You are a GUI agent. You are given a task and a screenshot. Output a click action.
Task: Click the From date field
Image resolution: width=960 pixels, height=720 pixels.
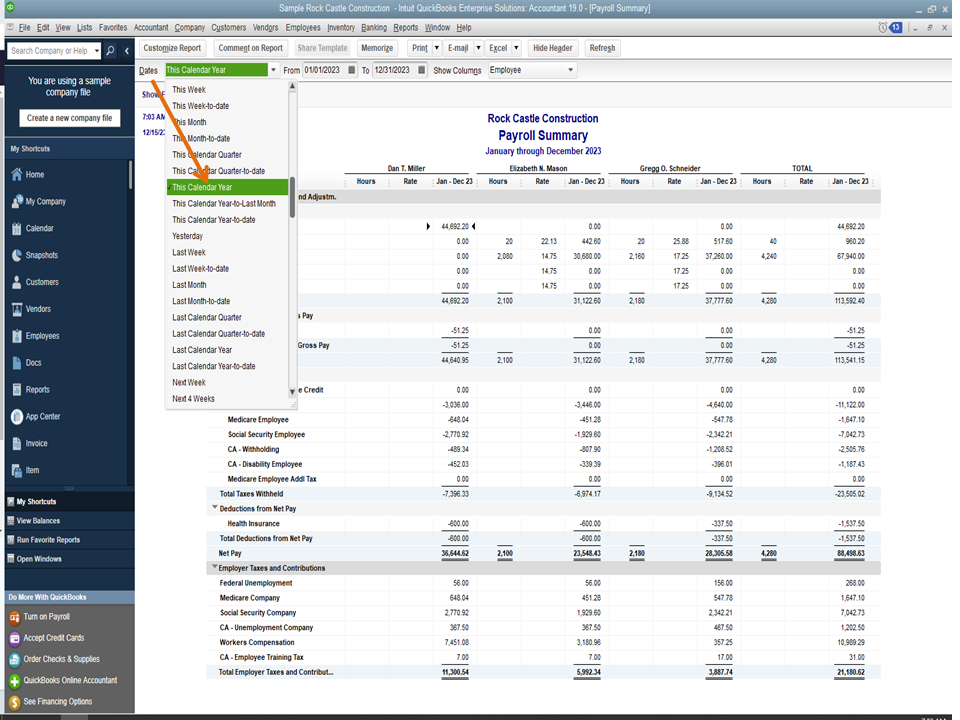click(324, 70)
